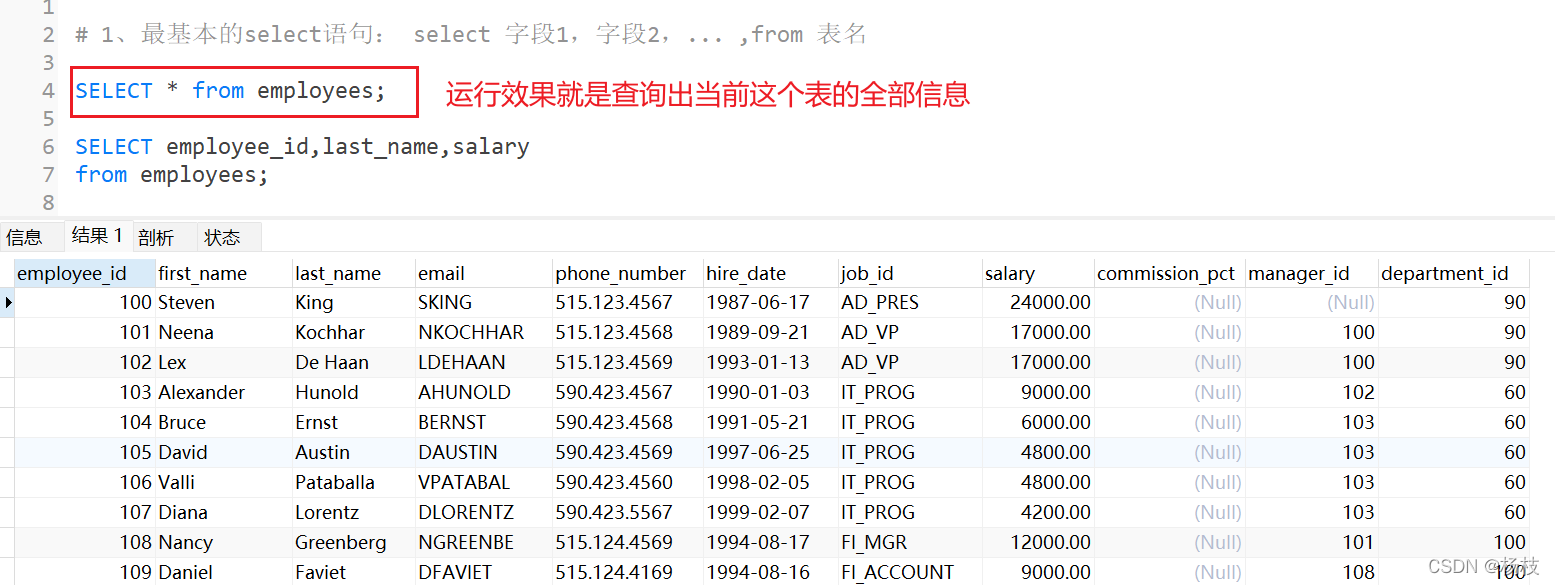Select the (Null) manager_id cell in Steven's row

point(1312,302)
